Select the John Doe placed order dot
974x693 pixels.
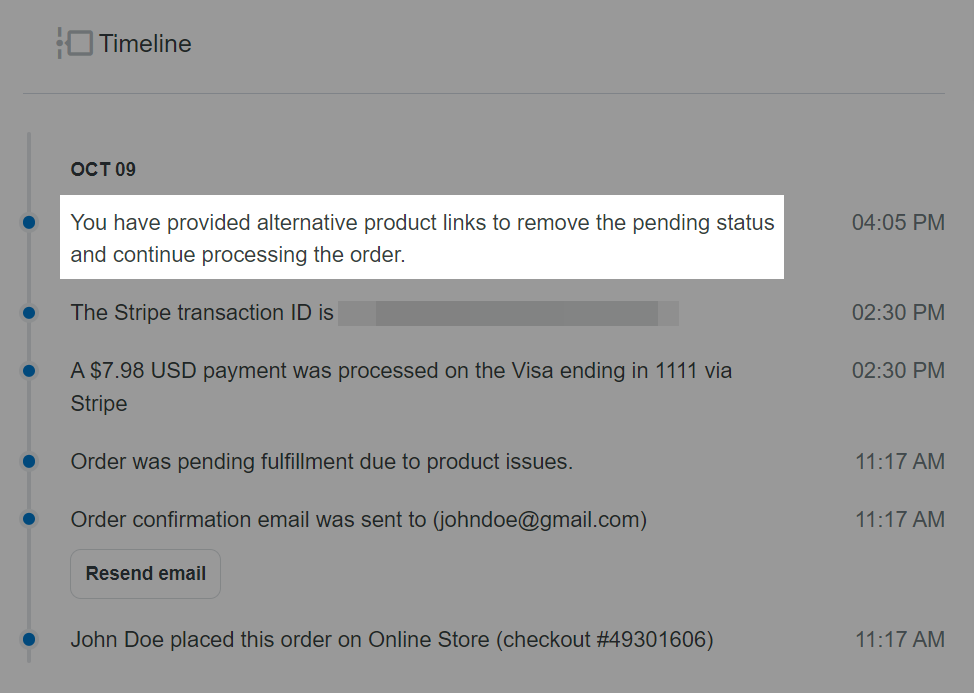(29, 639)
